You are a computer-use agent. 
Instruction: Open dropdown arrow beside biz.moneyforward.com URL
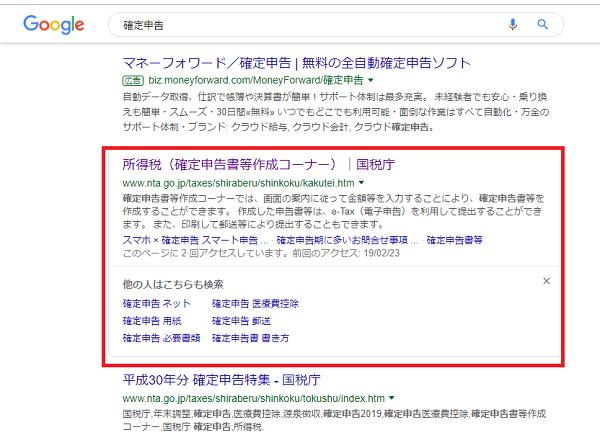click(x=370, y=80)
